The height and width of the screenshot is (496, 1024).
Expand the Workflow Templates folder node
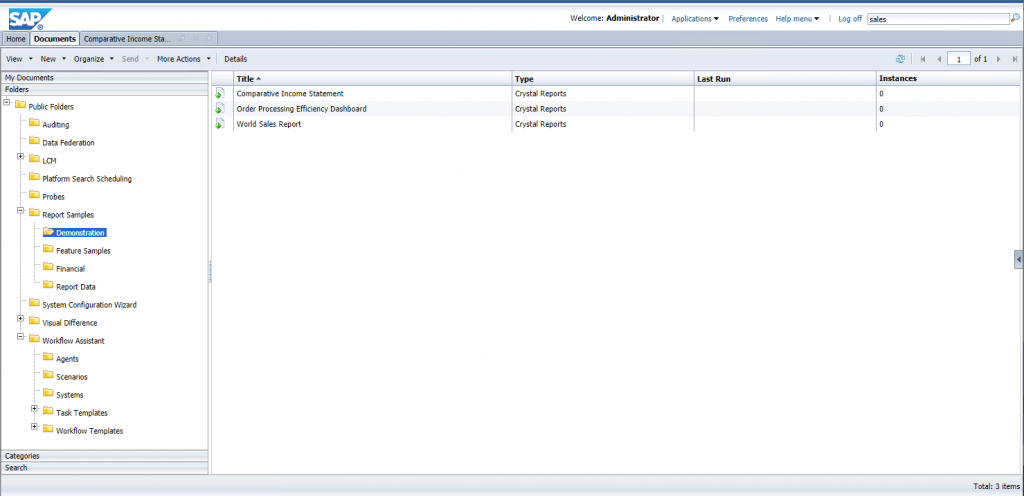[x=35, y=427]
